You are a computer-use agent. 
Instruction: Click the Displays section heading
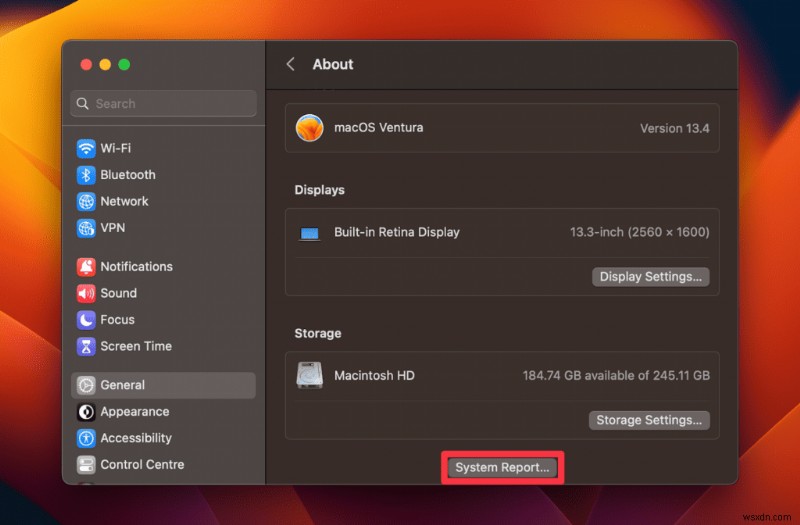tap(319, 190)
